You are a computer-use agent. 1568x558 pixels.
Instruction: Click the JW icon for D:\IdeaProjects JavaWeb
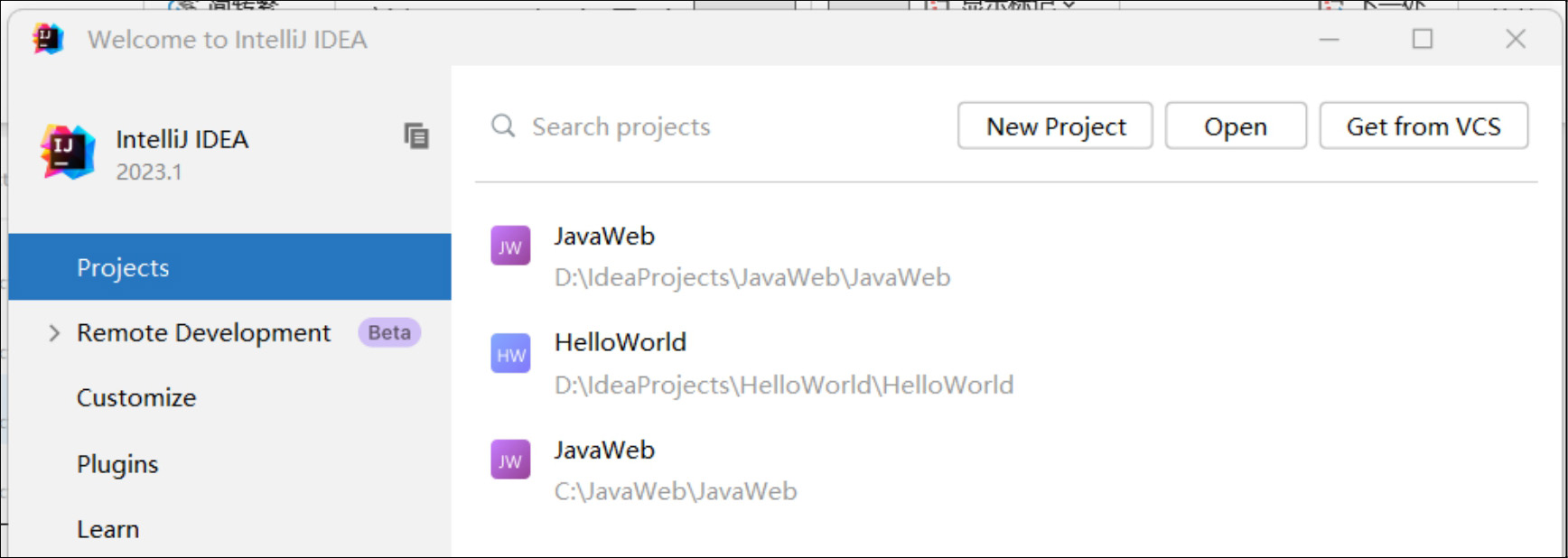(510, 246)
